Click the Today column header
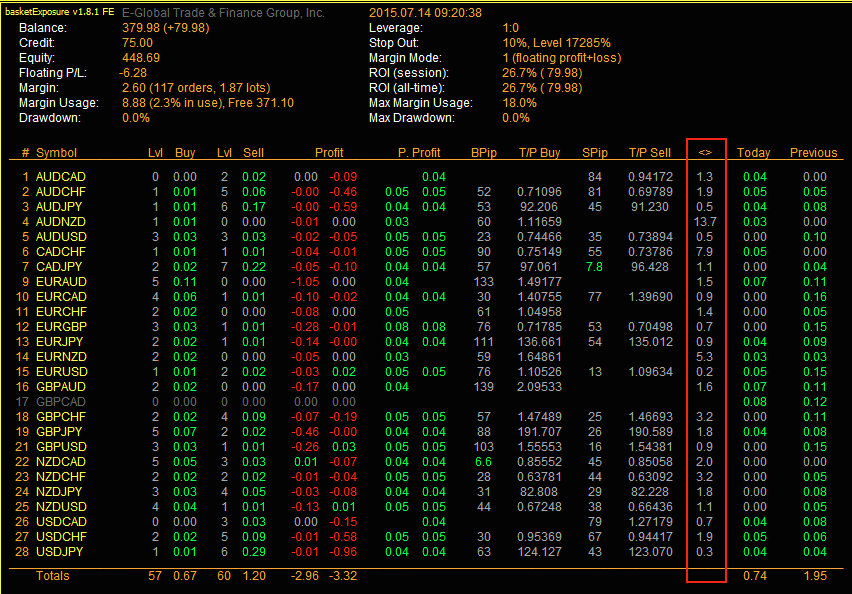 (x=753, y=153)
